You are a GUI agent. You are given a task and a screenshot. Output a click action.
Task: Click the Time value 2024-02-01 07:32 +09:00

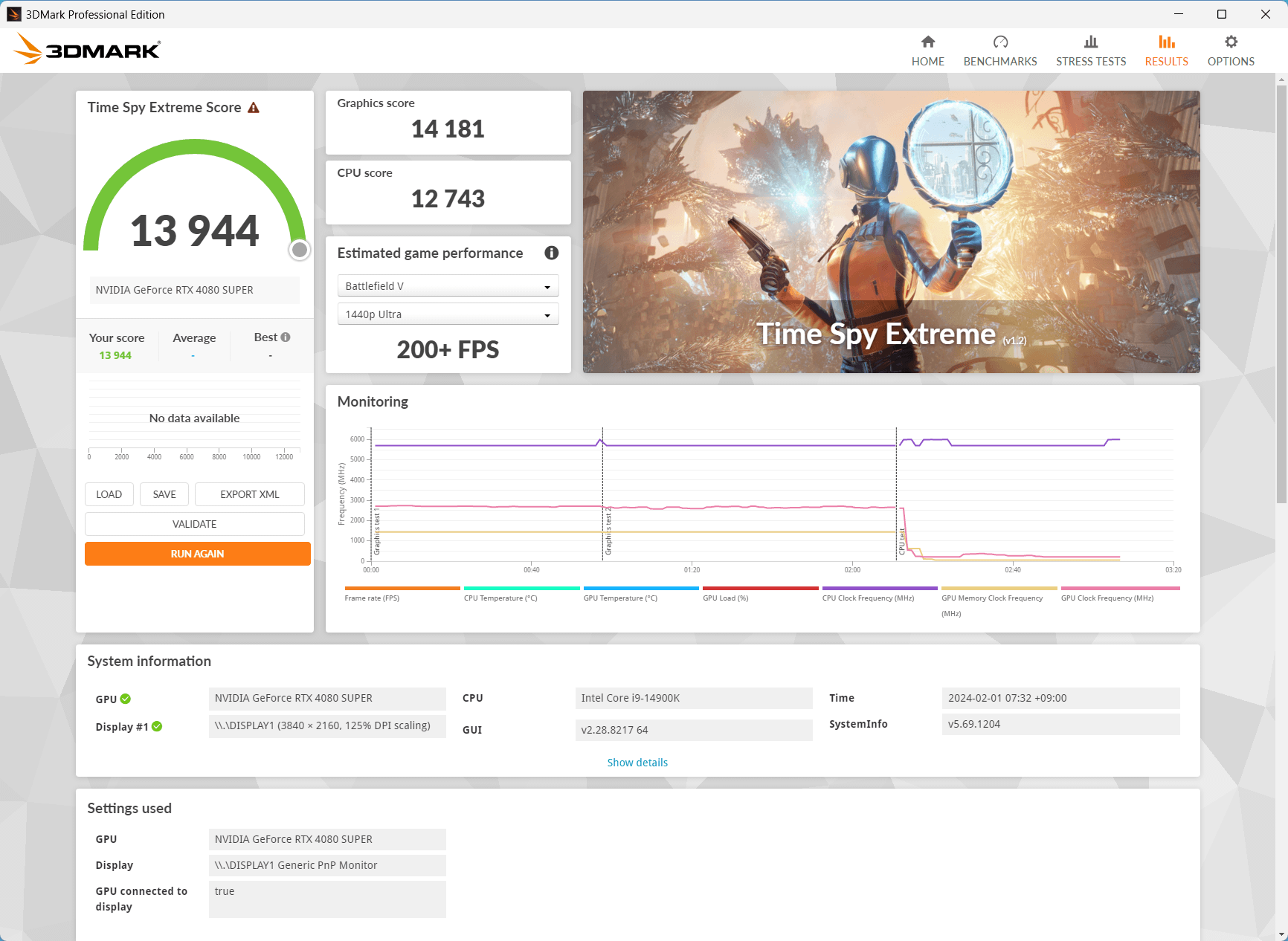(x=1061, y=698)
